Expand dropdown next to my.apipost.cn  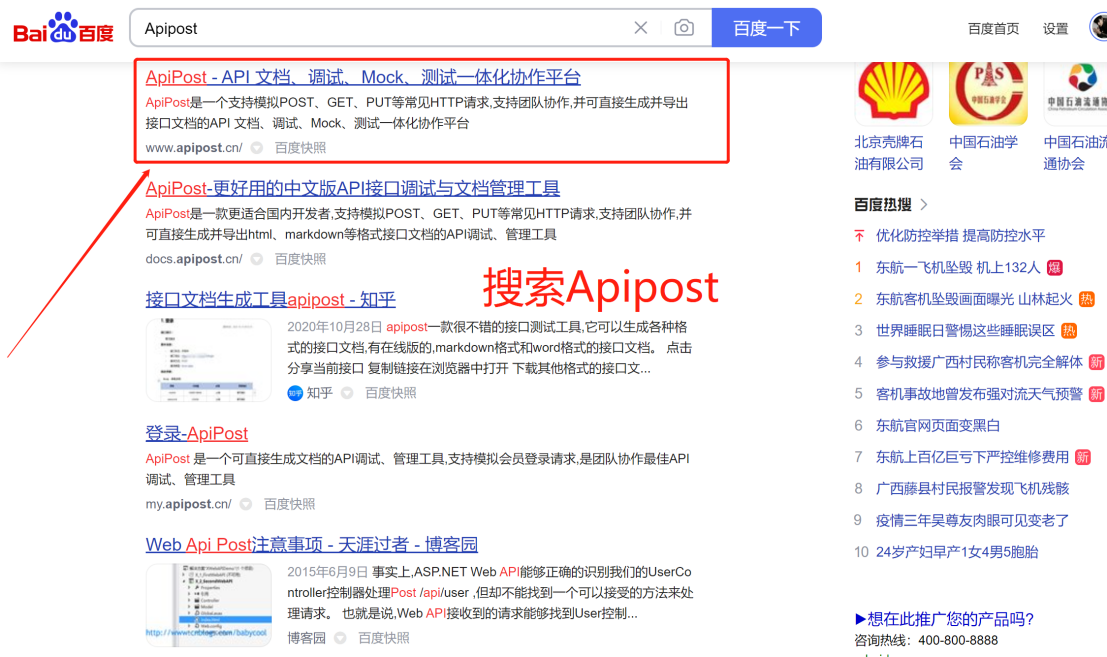point(246,505)
